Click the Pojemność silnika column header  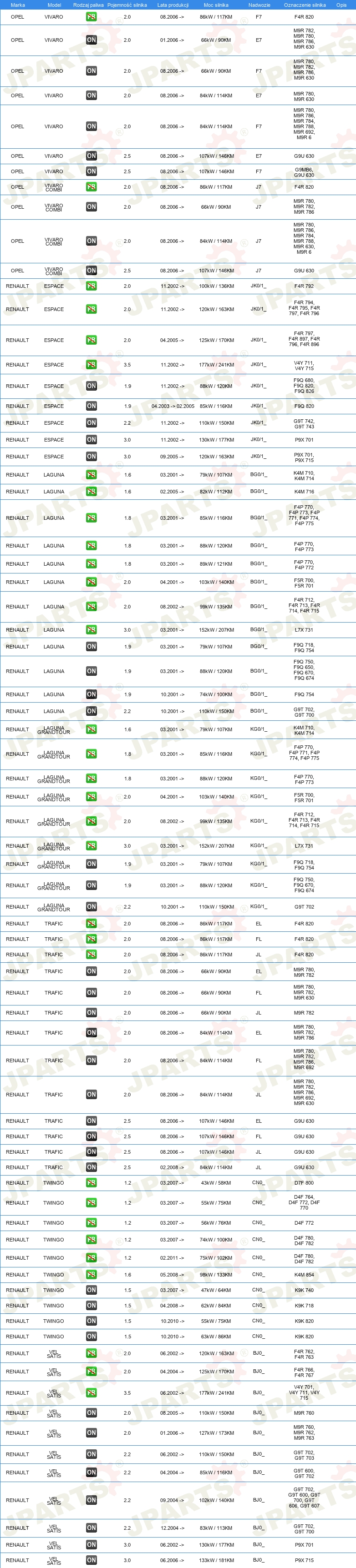[127, 5]
